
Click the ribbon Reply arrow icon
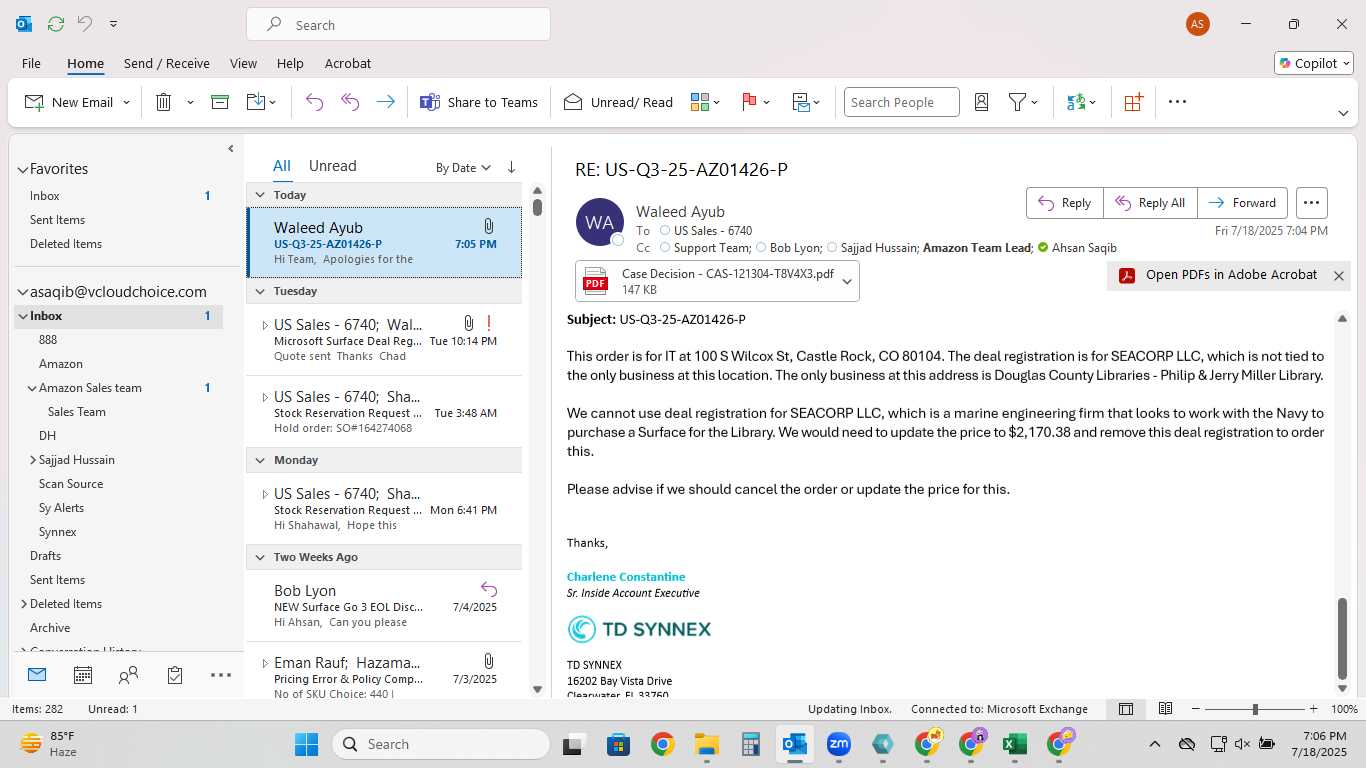[x=314, y=102]
